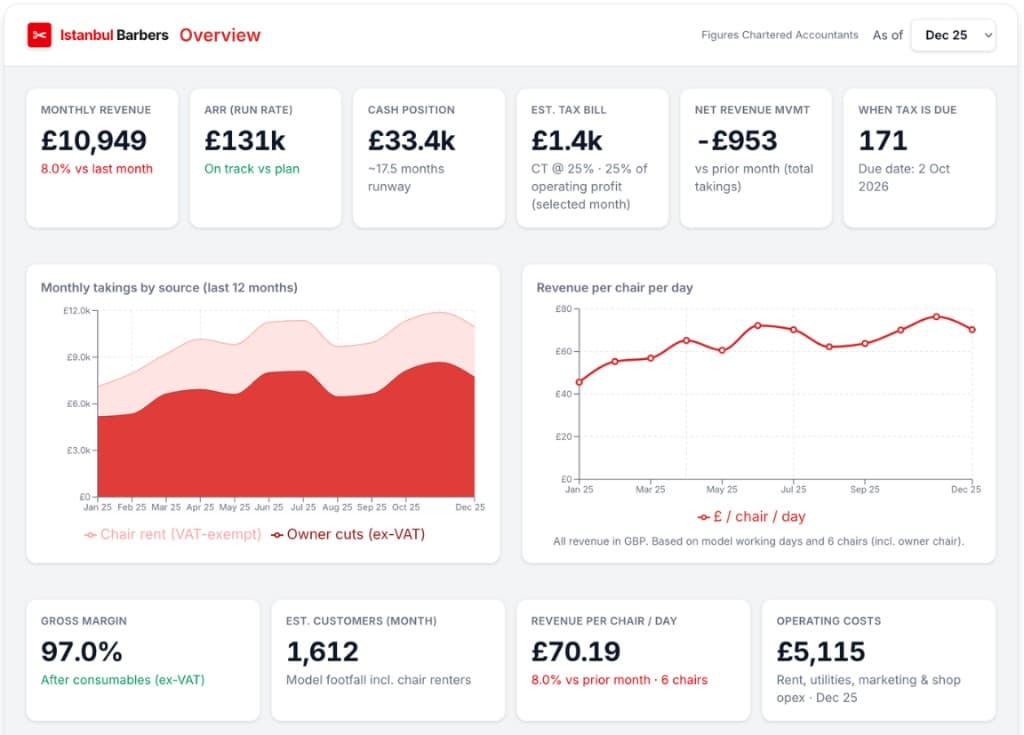Select the Overview tab
Viewport: 1024px width, 735px height.
tap(219, 35)
